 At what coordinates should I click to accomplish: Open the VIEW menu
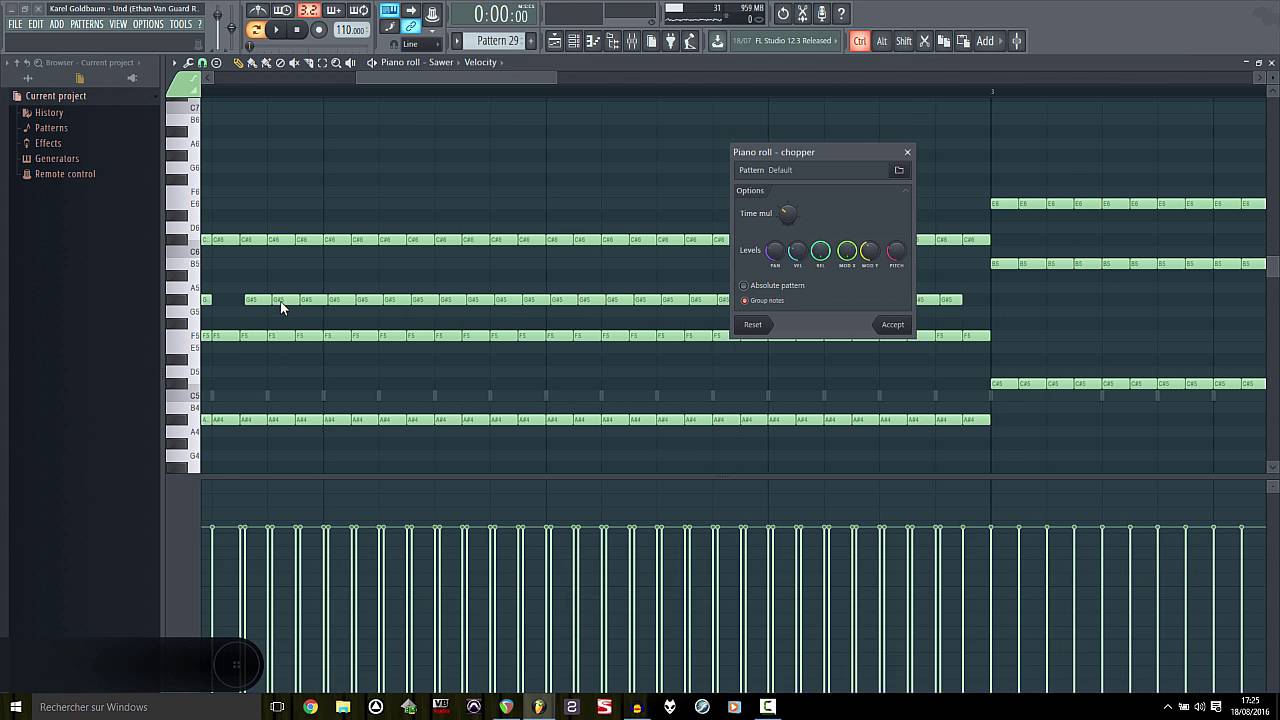click(x=118, y=24)
